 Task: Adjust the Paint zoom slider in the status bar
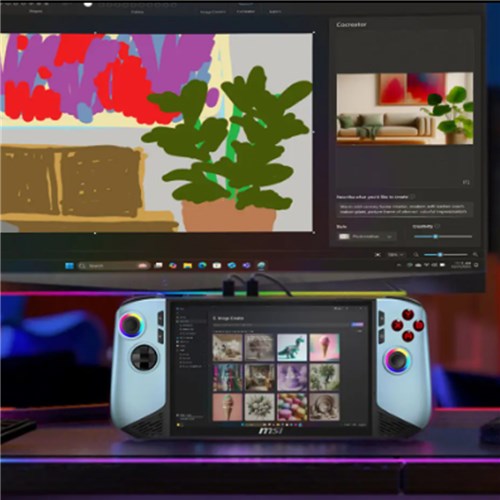(x=446, y=255)
